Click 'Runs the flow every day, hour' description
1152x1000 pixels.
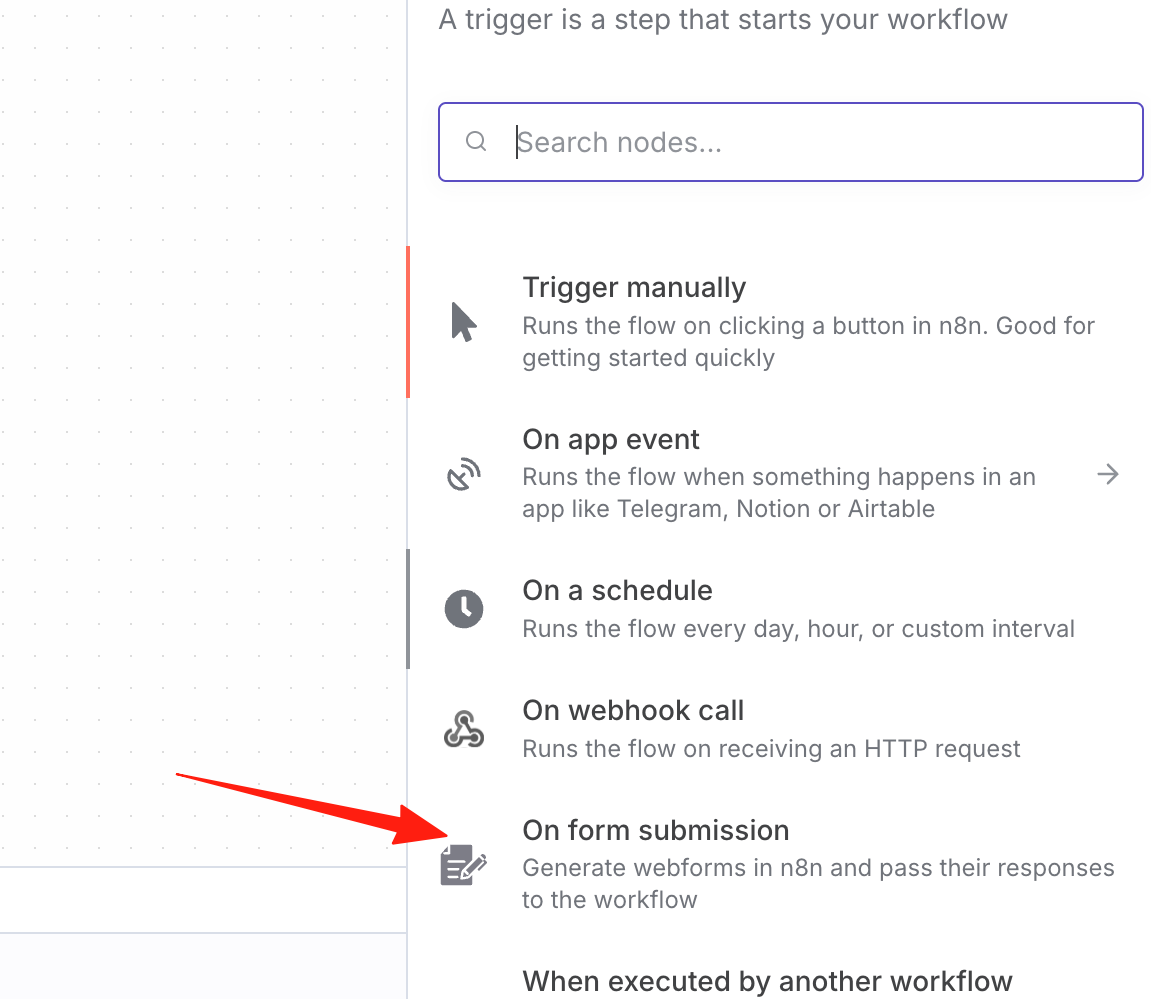tap(798, 629)
